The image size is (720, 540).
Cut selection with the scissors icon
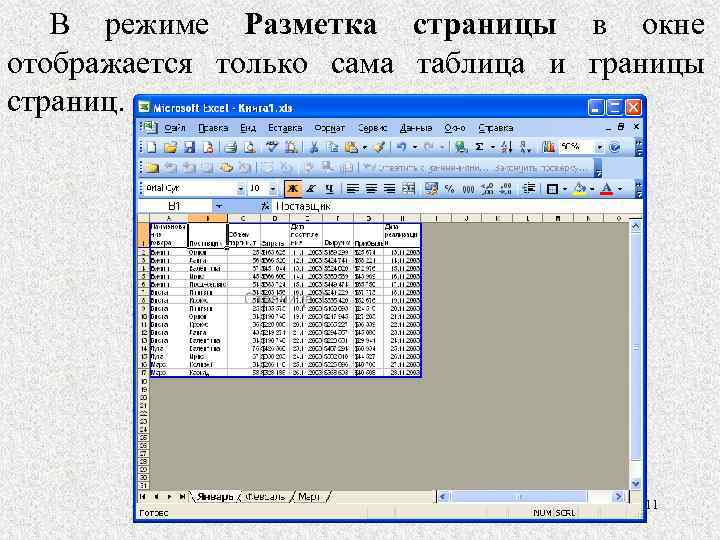click(314, 147)
